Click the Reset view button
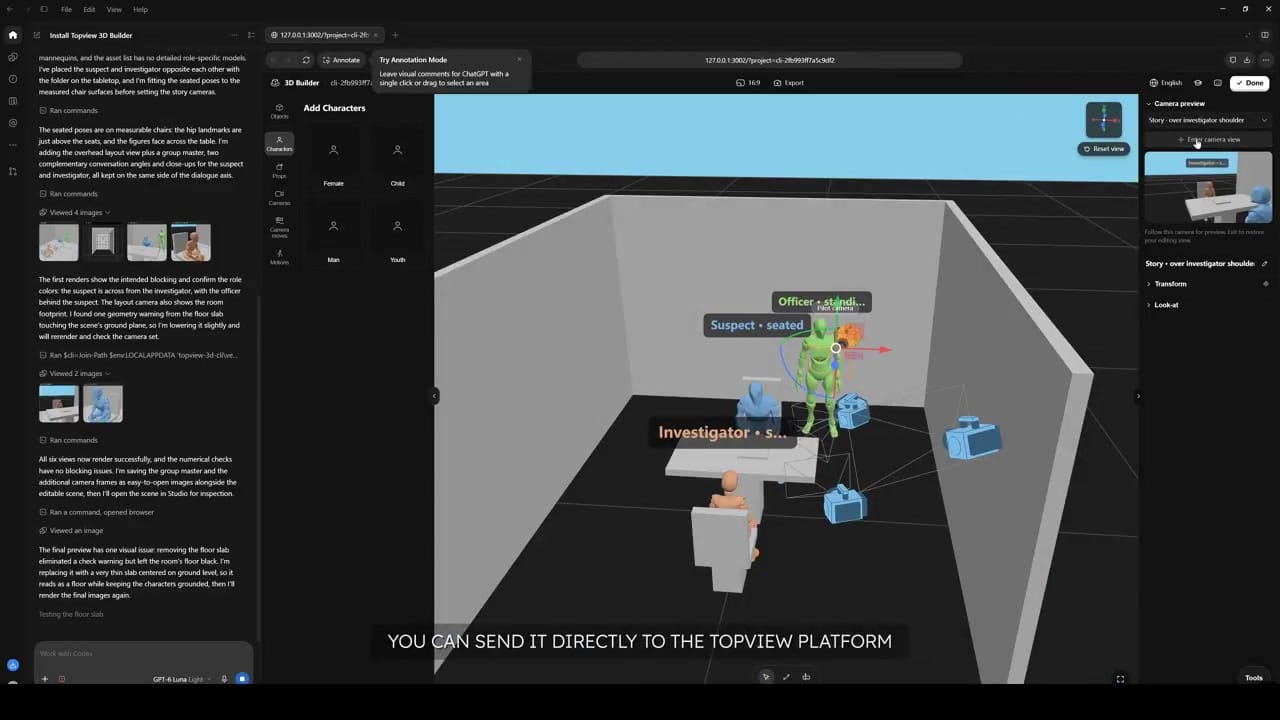The width and height of the screenshot is (1280, 720). pos(1104,149)
